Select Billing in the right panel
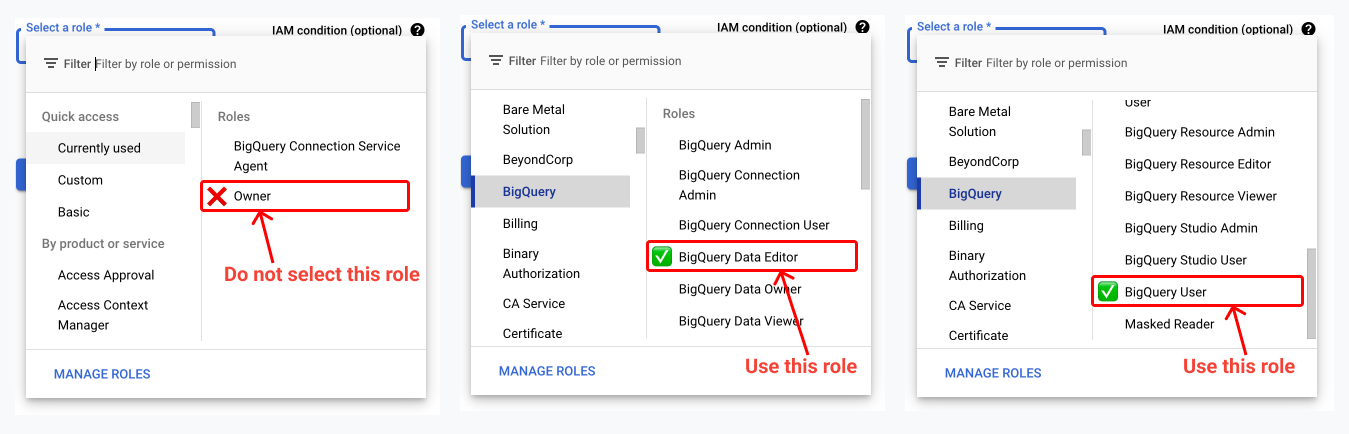 pyautogui.click(x=996, y=225)
